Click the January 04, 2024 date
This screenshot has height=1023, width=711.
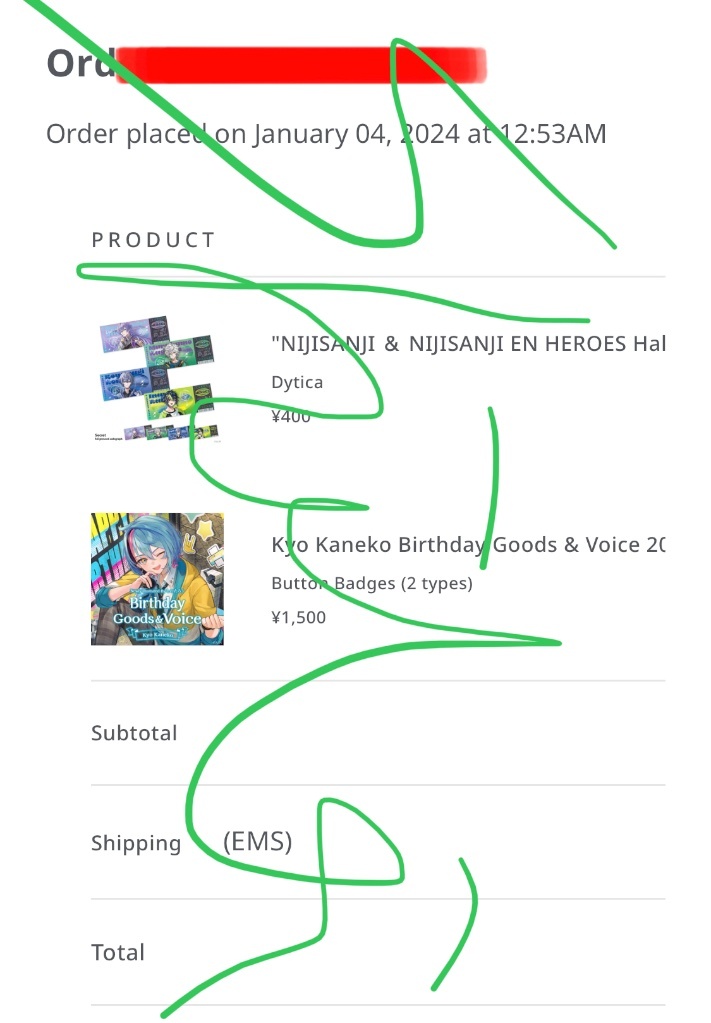(357, 134)
